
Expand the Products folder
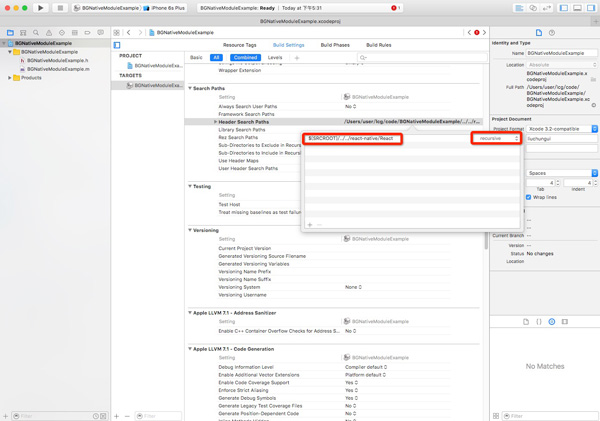10,77
